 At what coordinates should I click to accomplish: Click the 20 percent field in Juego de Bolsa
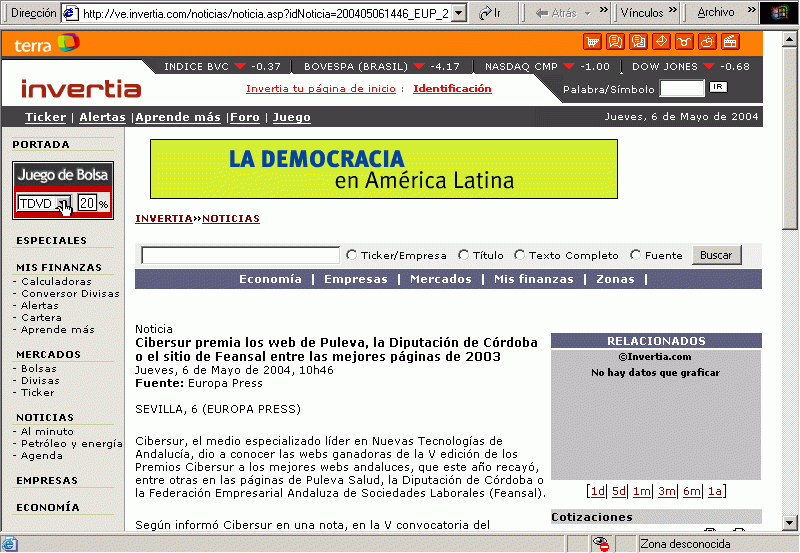87,203
